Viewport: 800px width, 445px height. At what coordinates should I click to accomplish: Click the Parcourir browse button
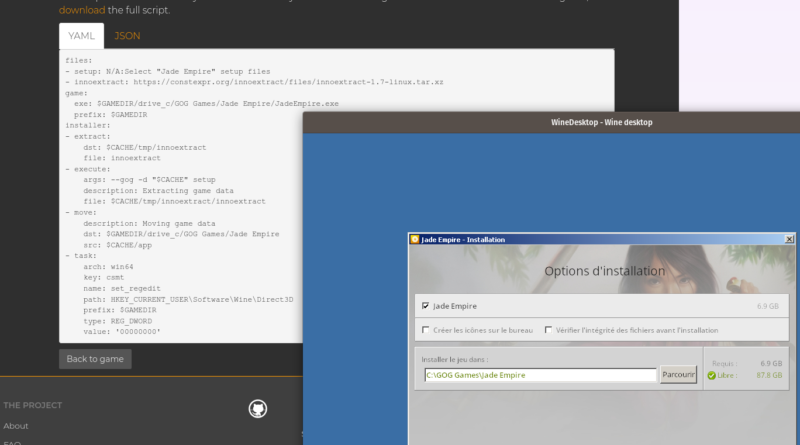point(678,375)
